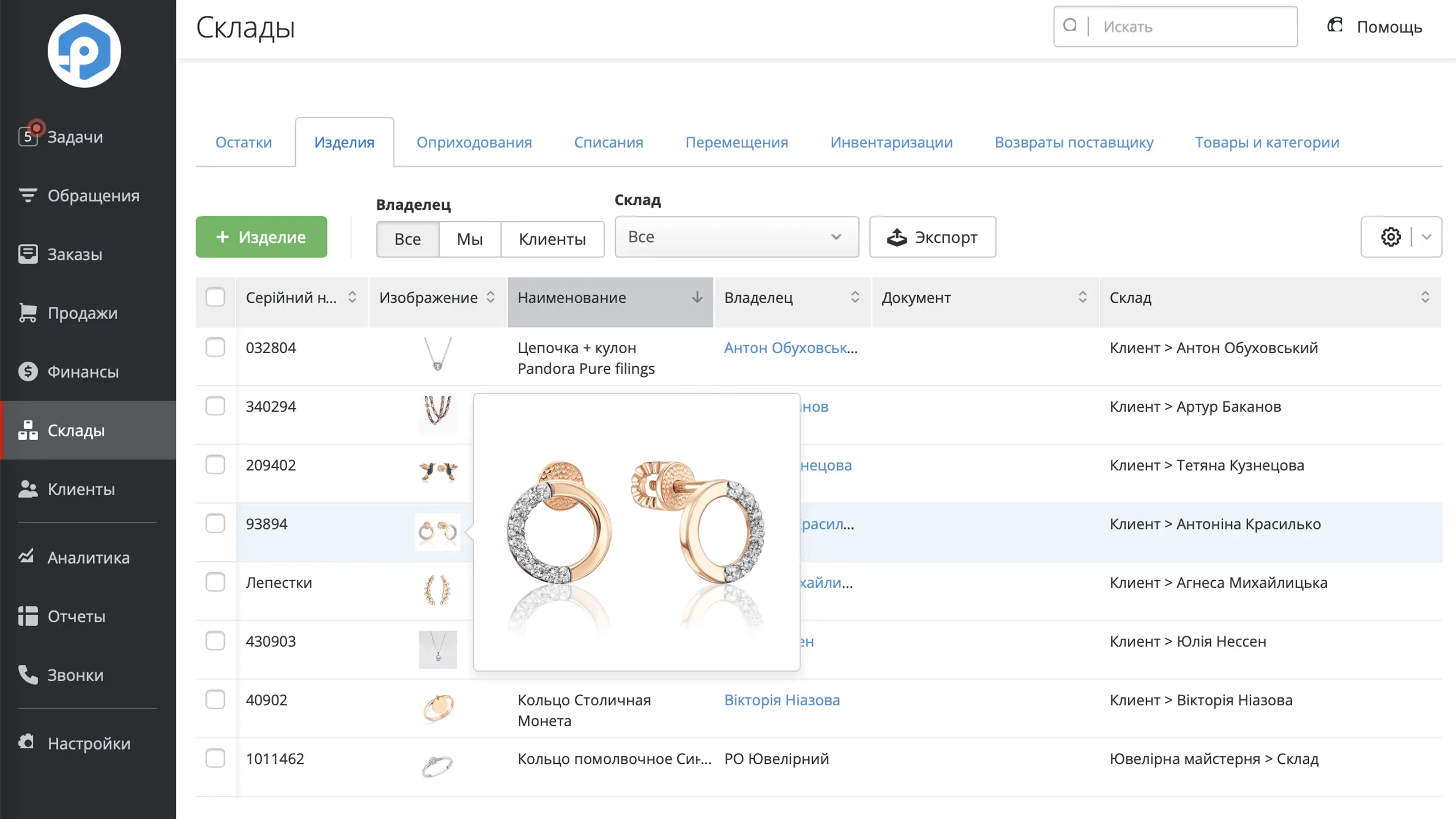
Task: Open the Инвентаризации tab
Action: click(891, 142)
